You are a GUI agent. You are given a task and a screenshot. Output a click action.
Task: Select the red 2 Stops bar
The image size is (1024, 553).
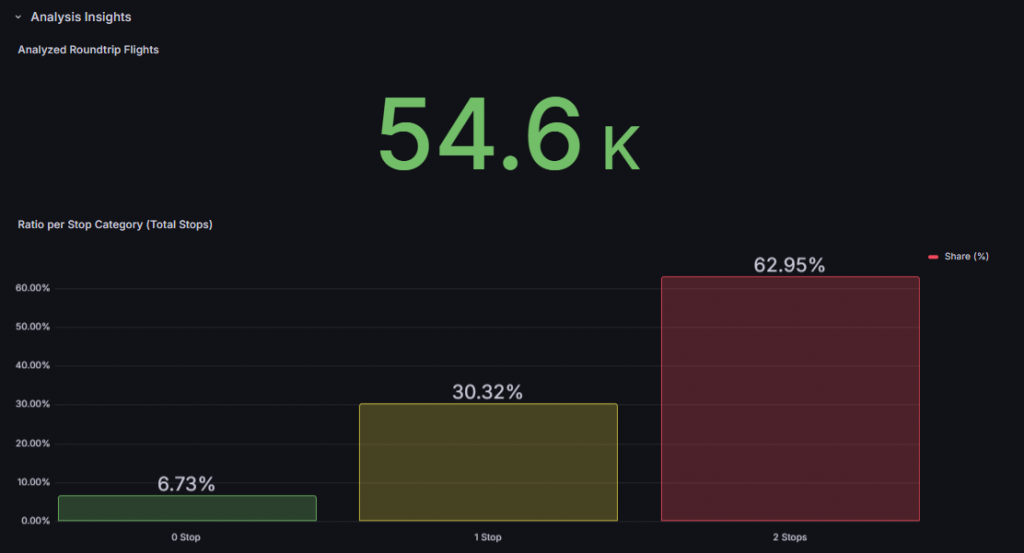click(790, 398)
